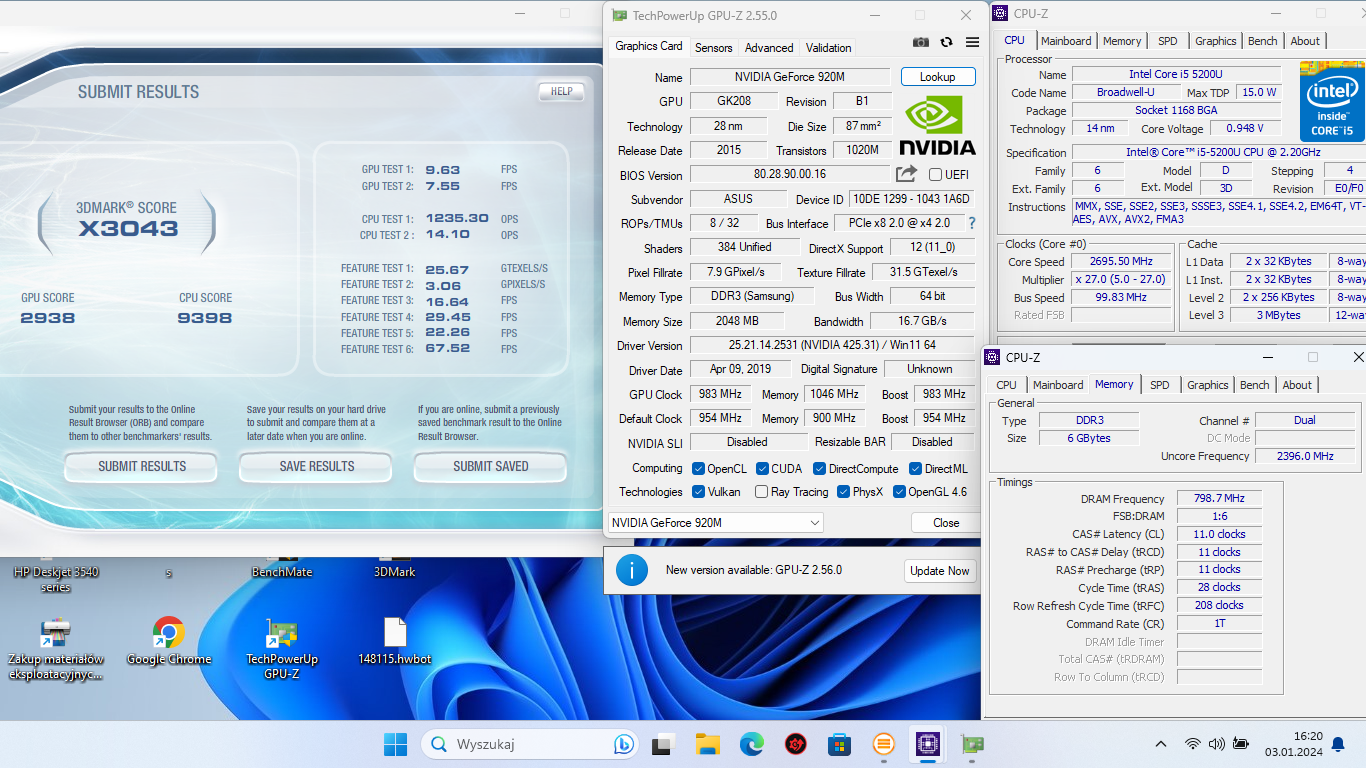1366x768 pixels.
Task: Toggle the DirectML checkbox
Action: click(916, 468)
